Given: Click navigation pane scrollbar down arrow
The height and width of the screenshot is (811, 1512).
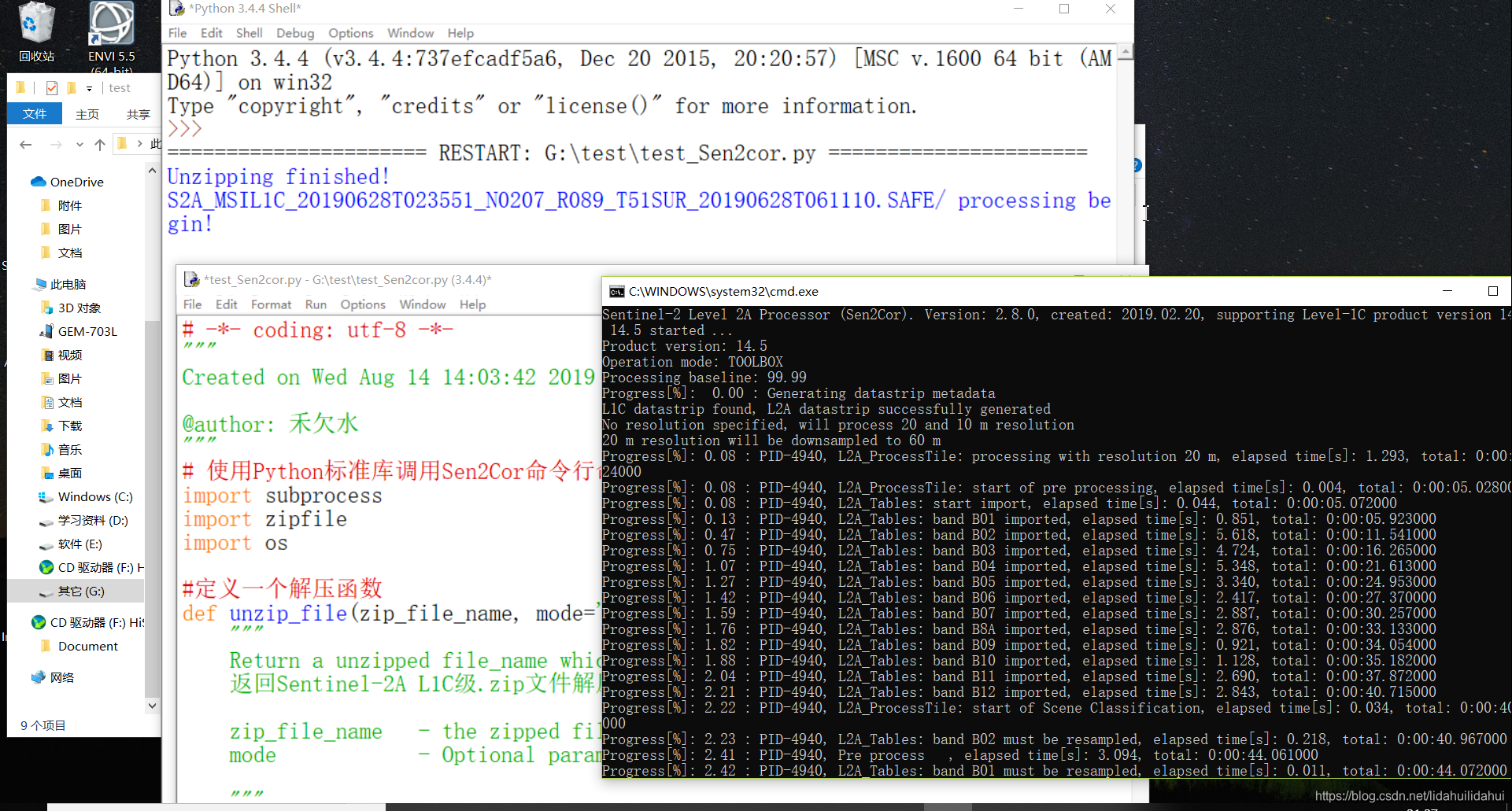Looking at the screenshot, I should click(x=152, y=706).
